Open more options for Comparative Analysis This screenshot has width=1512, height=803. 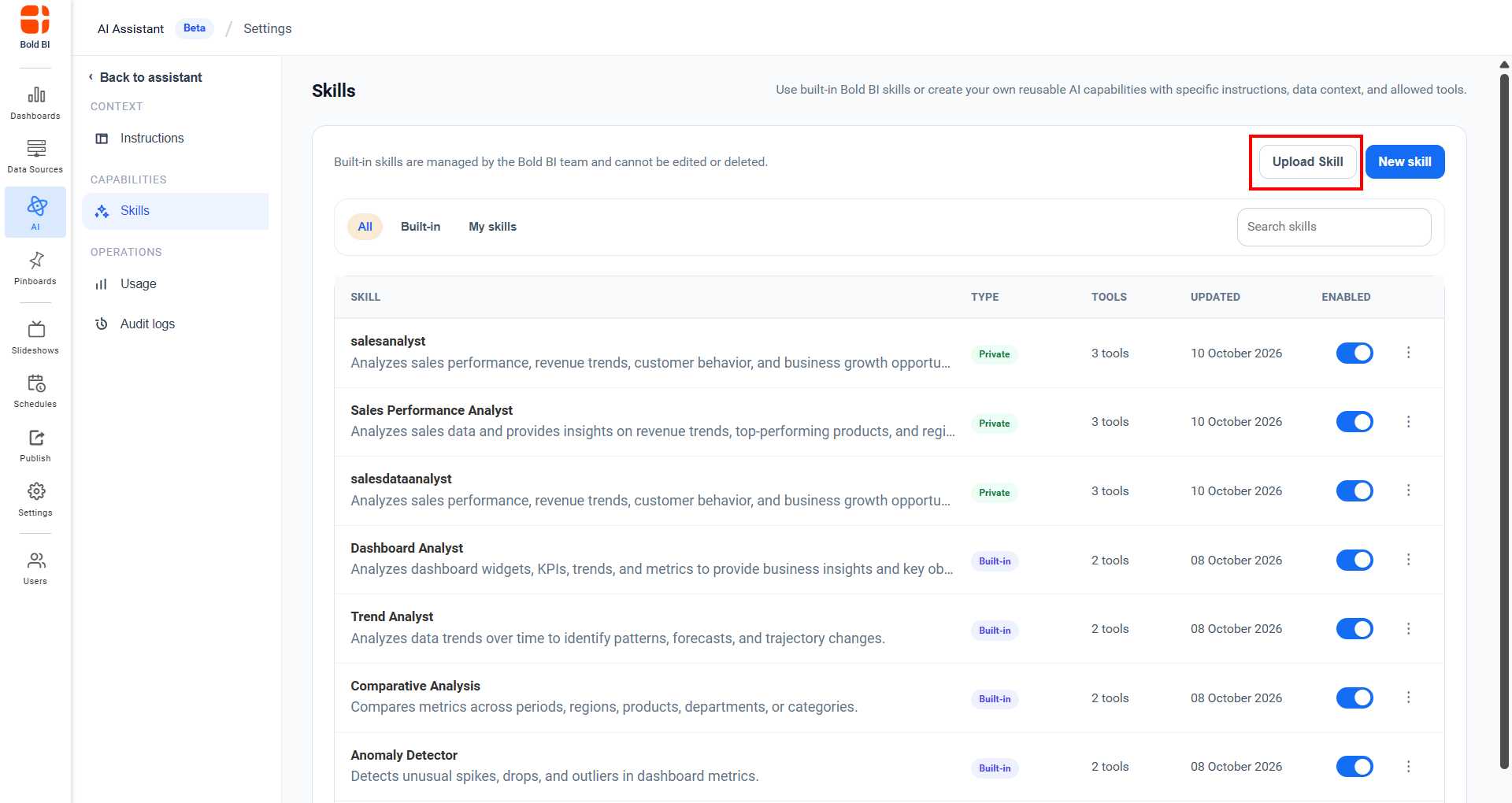(1409, 698)
